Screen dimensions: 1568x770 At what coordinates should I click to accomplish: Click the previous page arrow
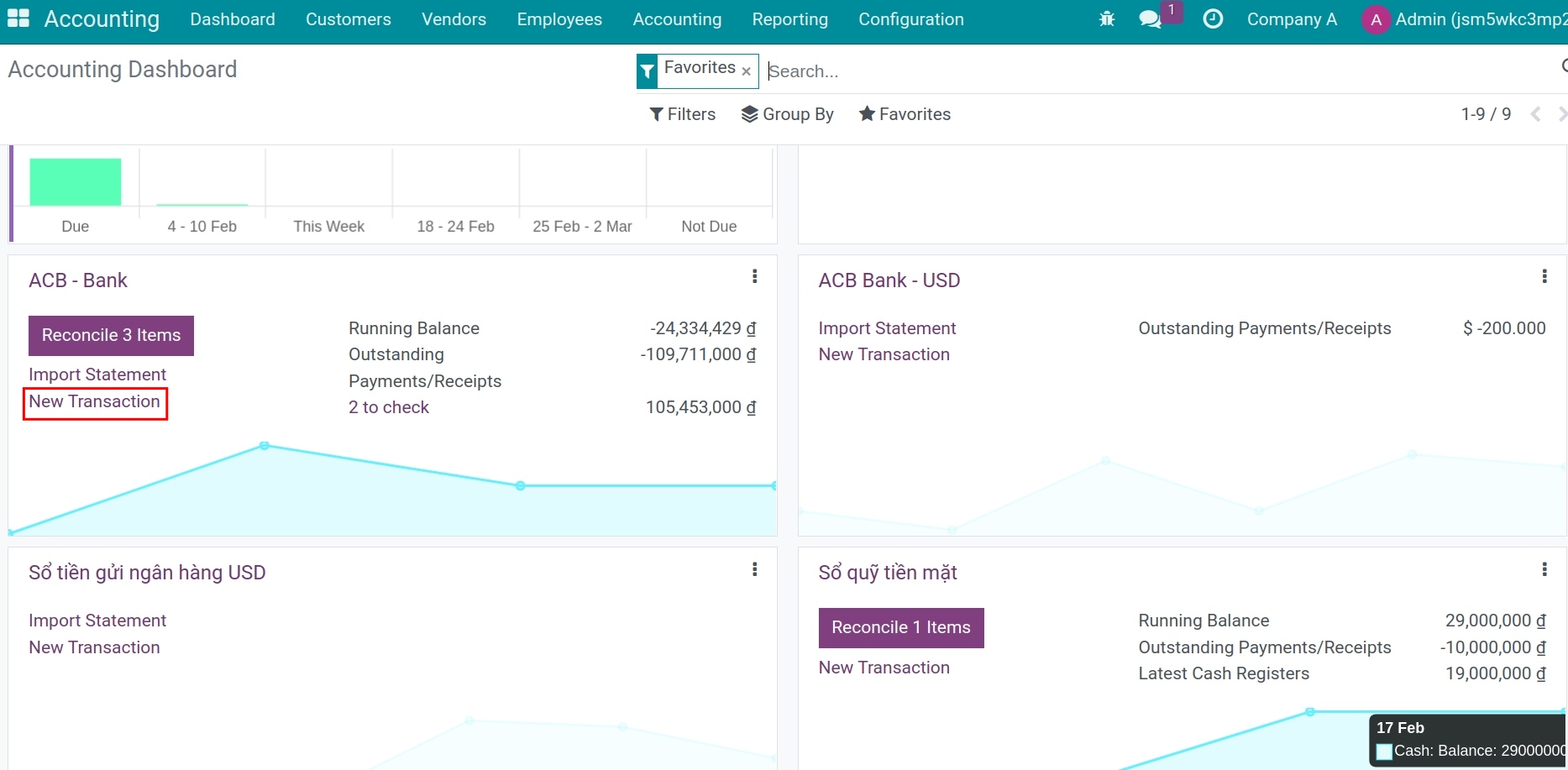tap(1537, 114)
